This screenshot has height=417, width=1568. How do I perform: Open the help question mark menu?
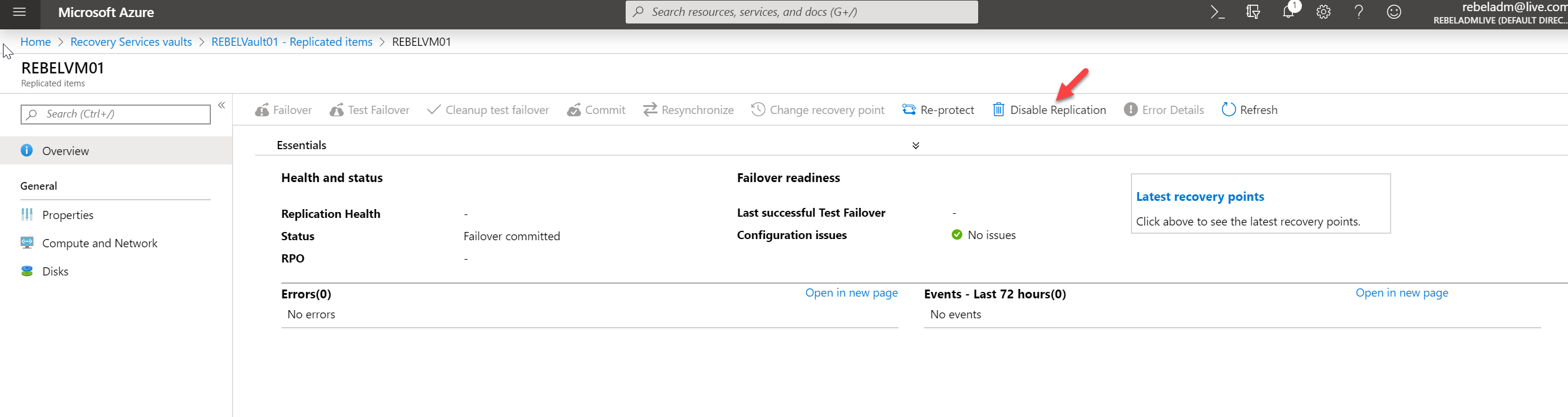click(x=1359, y=12)
